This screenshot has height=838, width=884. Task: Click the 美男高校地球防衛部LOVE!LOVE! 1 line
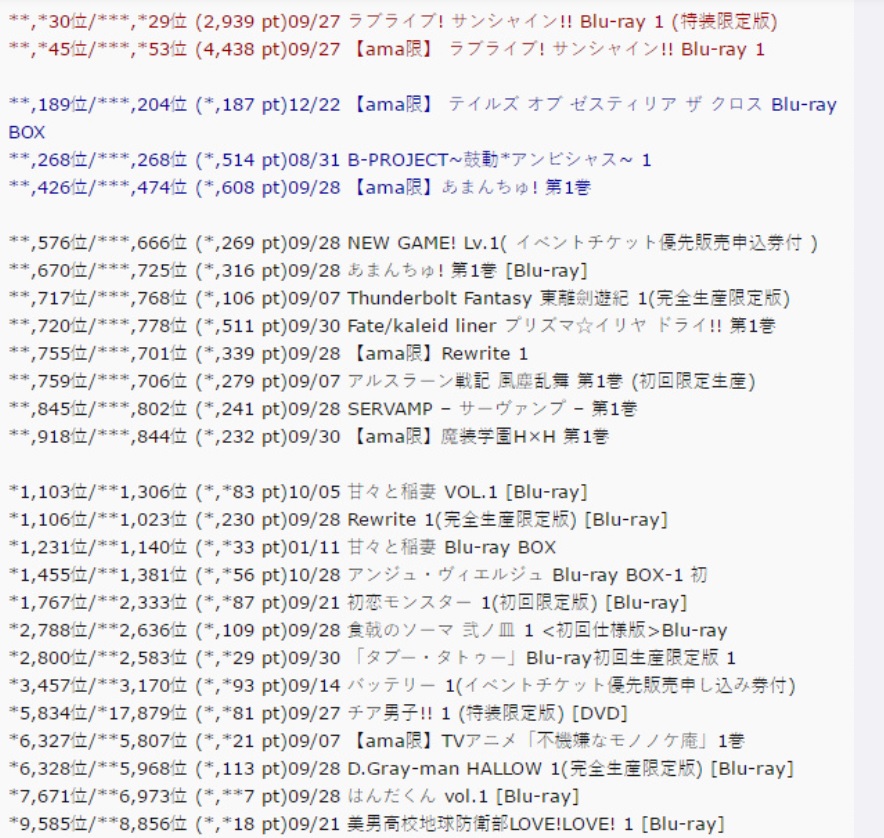pyautogui.click(x=366, y=824)
